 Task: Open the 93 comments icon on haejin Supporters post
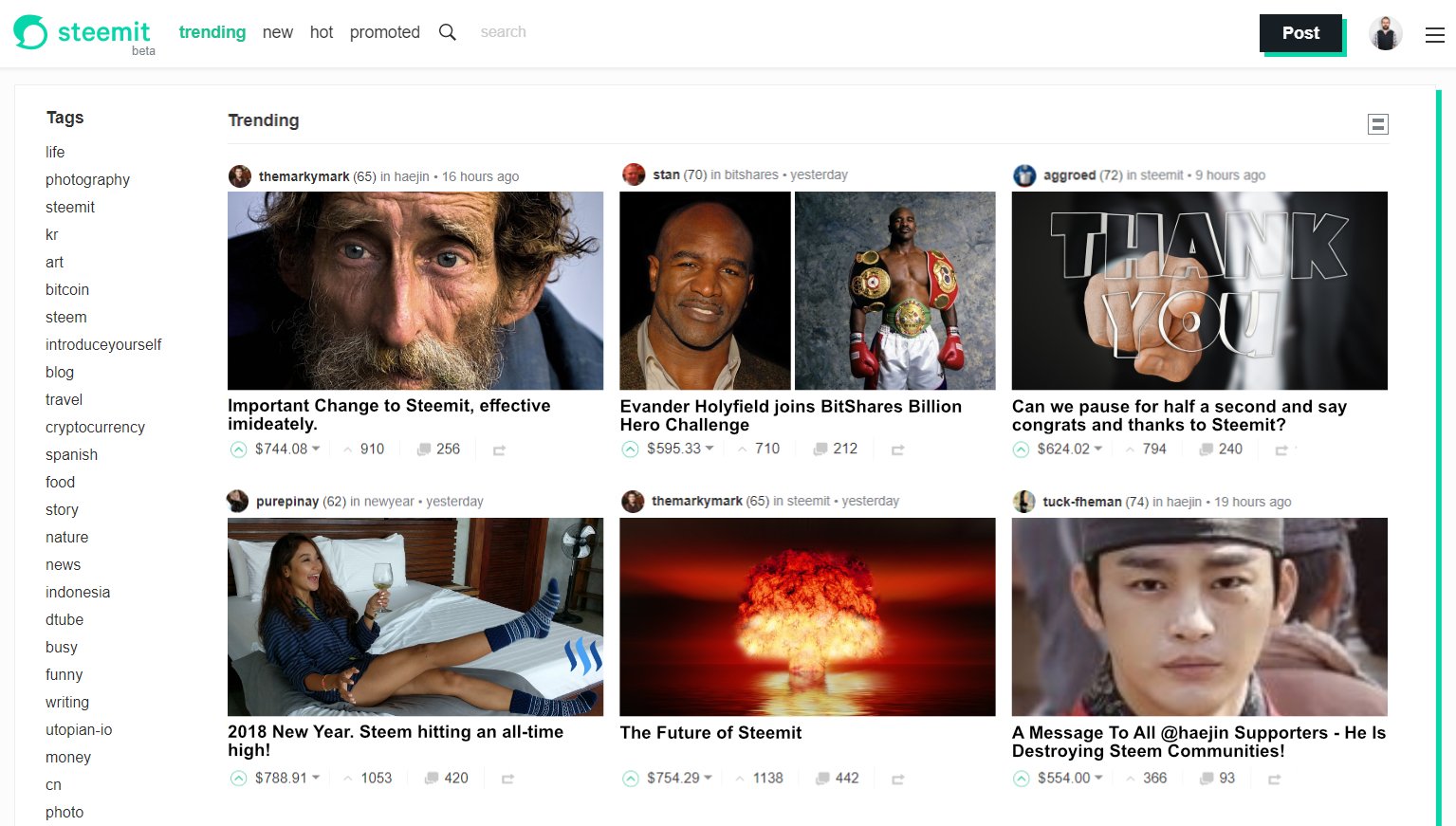[1207, 779]
